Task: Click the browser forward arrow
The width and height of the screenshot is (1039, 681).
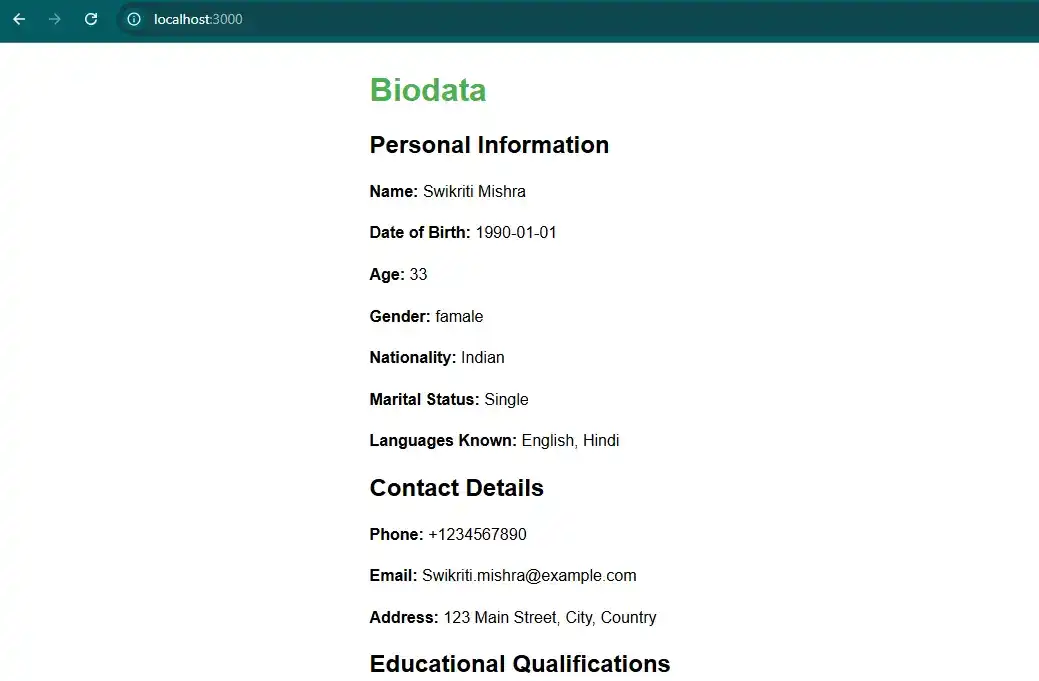Action: 55,19
